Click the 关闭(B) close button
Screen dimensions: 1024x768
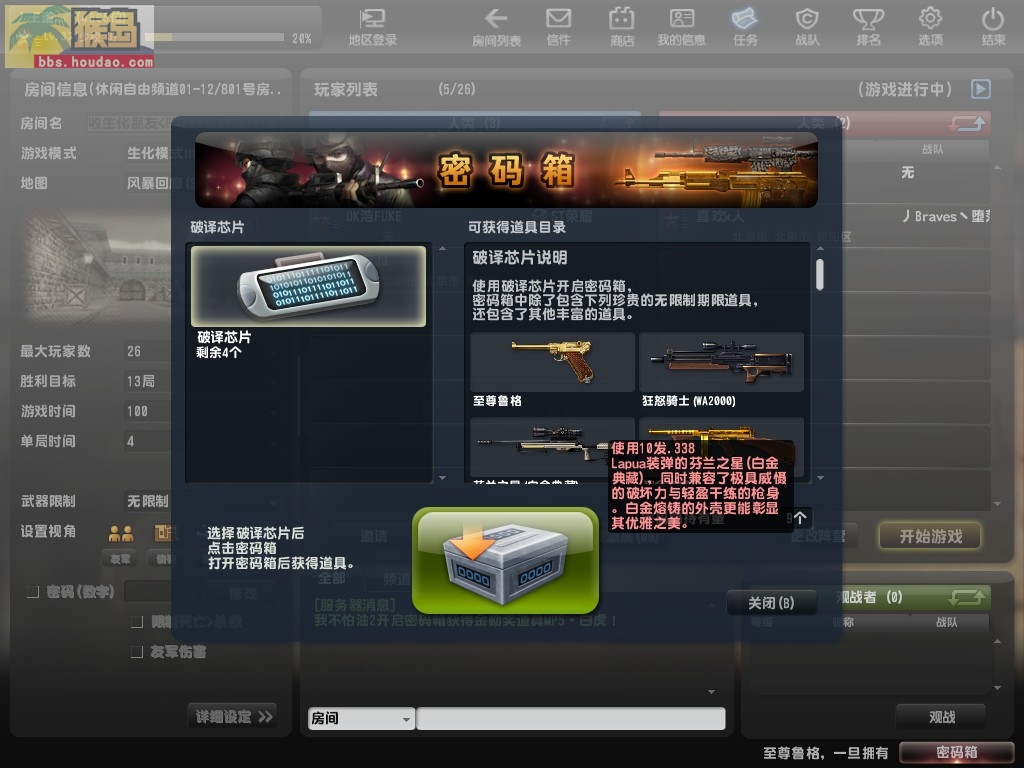771,603
